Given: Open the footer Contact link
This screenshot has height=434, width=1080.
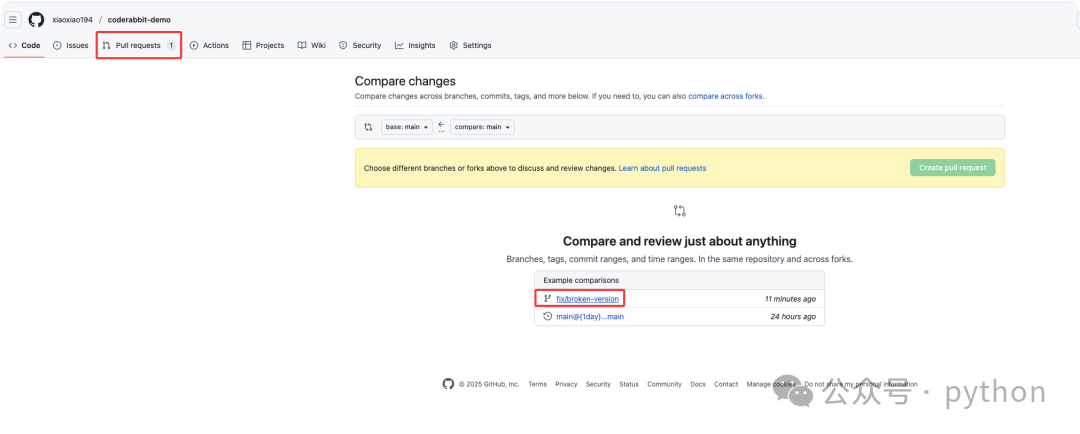Looking at the screenshot, I should pos(726,384).
